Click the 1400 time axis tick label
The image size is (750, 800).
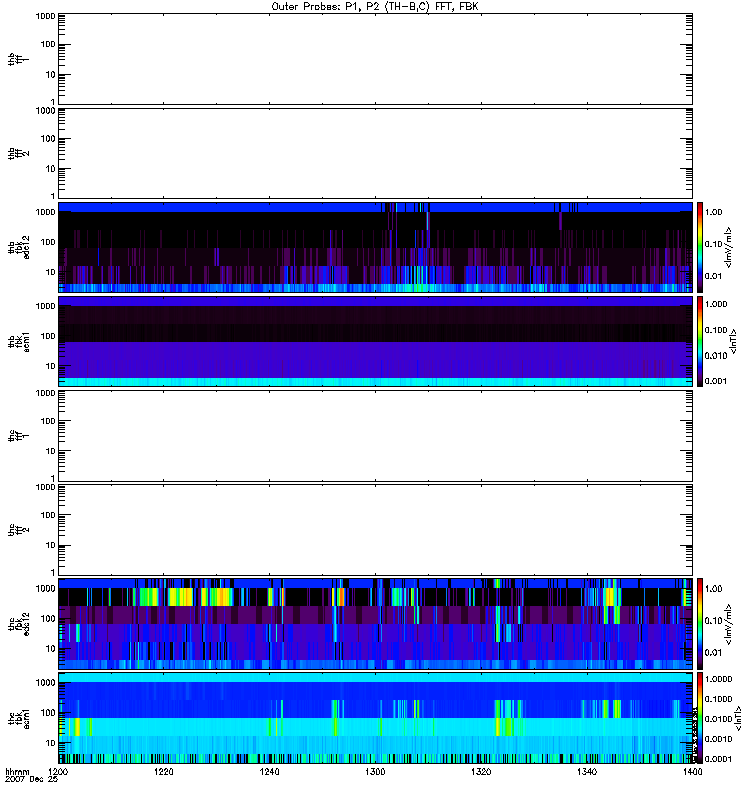692,771
